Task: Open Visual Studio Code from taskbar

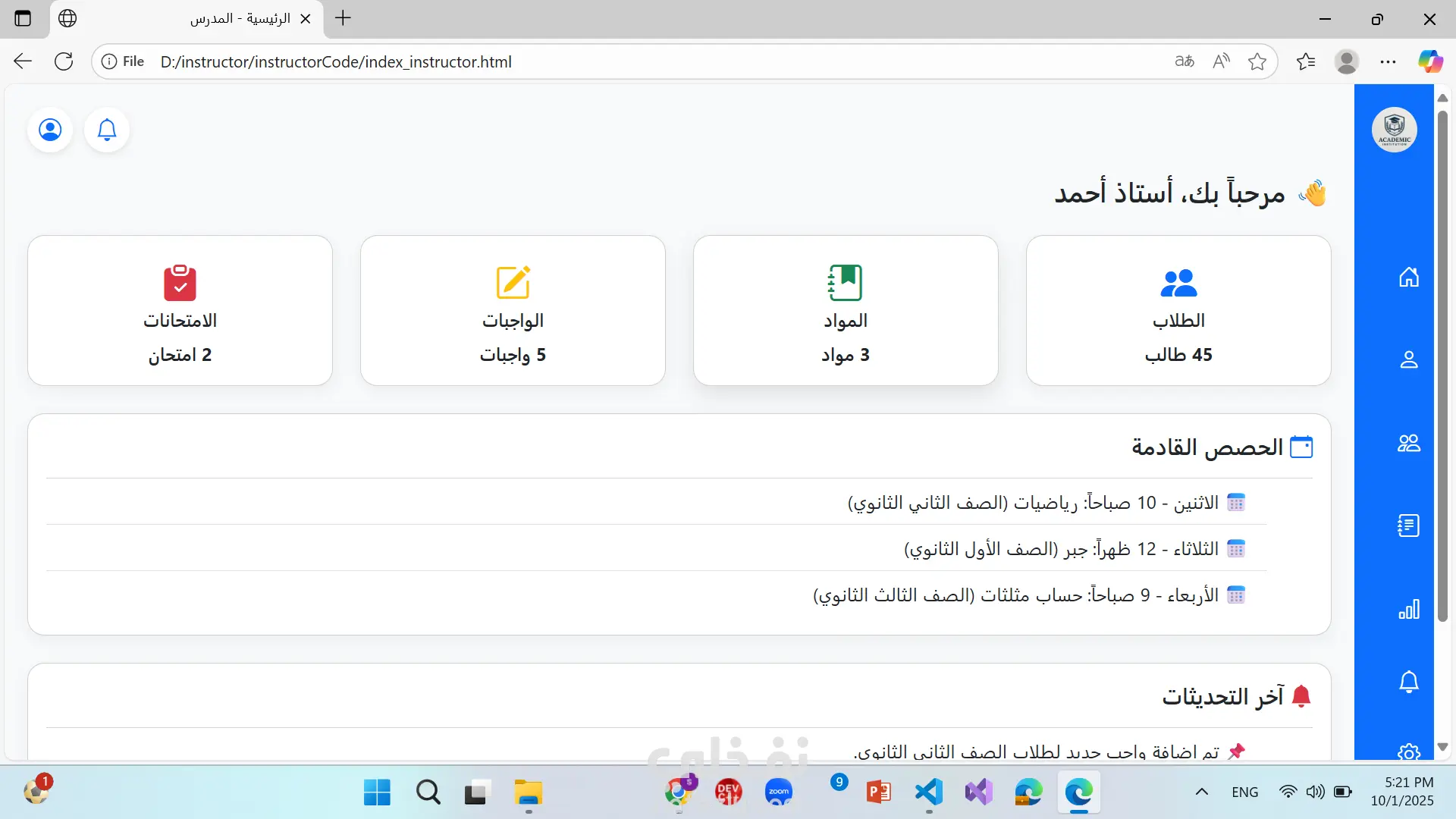Action: 928,792
